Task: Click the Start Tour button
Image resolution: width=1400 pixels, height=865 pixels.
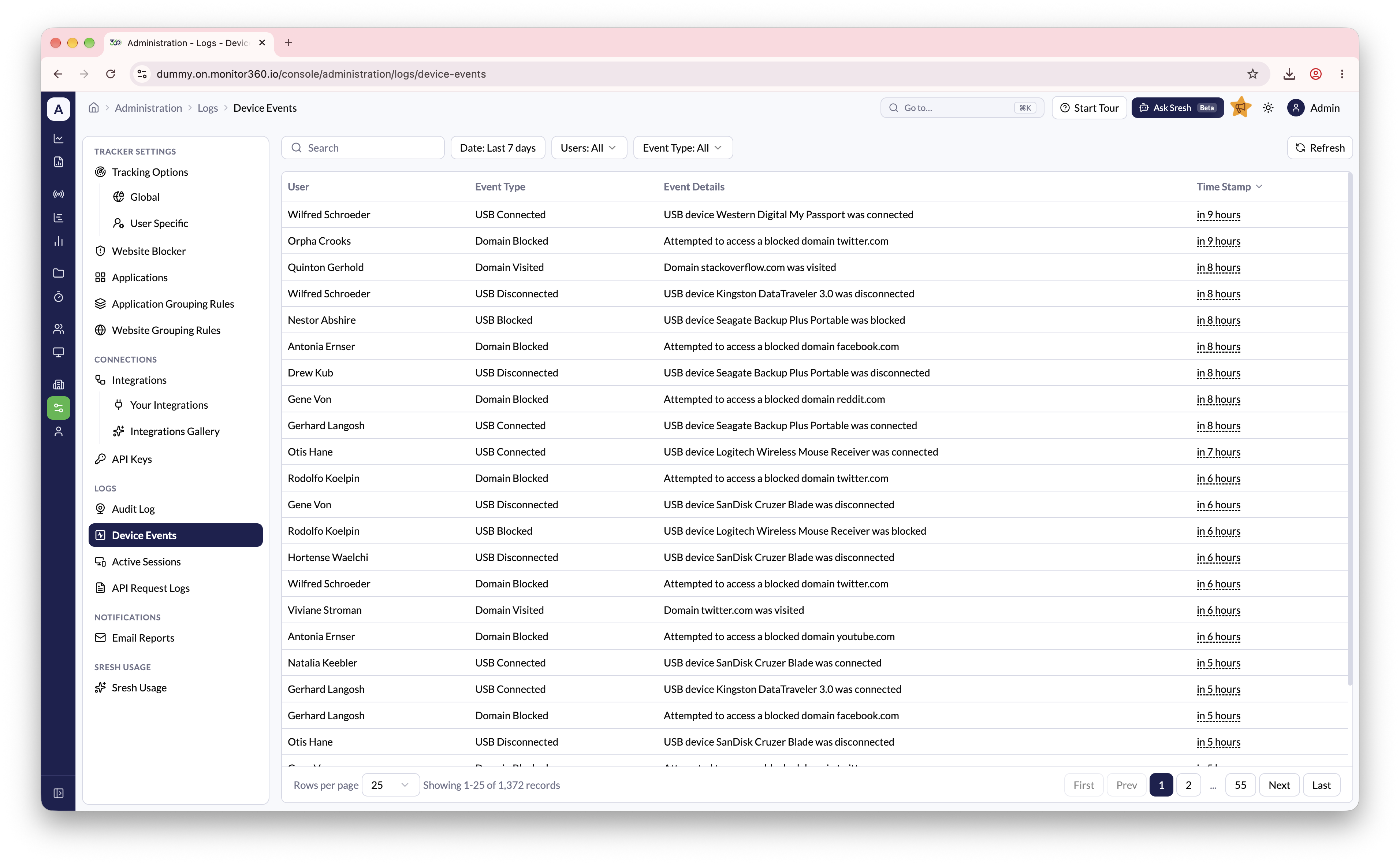Action: [1089, 108]
